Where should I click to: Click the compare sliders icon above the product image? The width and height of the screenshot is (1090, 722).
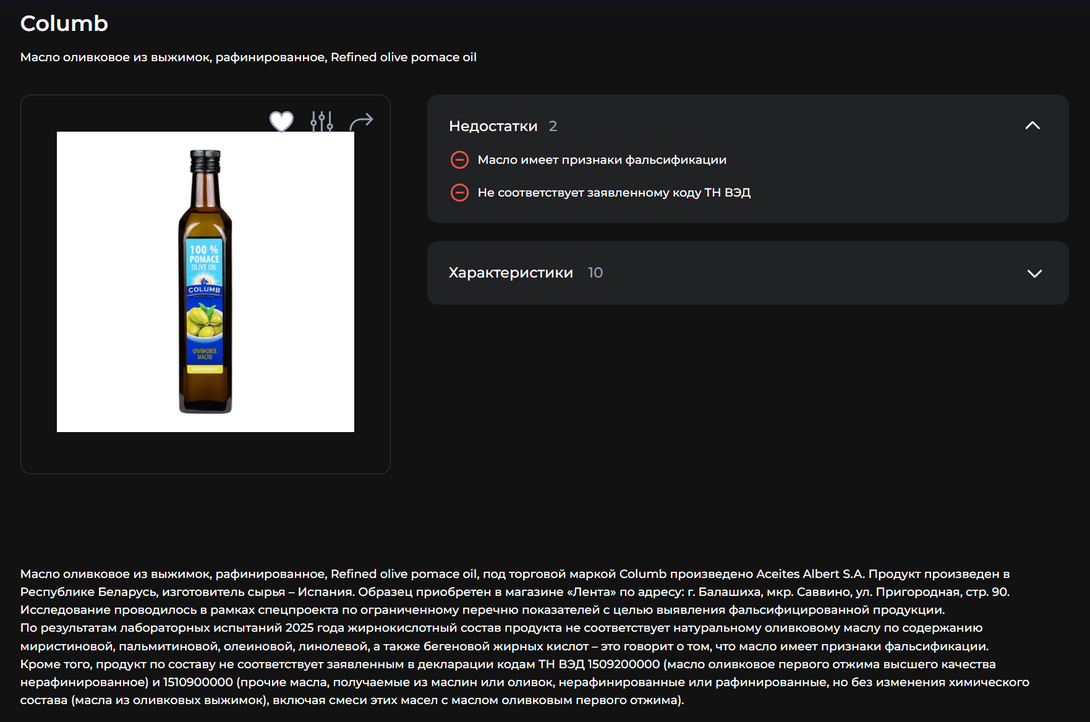(x=321, y=122)
